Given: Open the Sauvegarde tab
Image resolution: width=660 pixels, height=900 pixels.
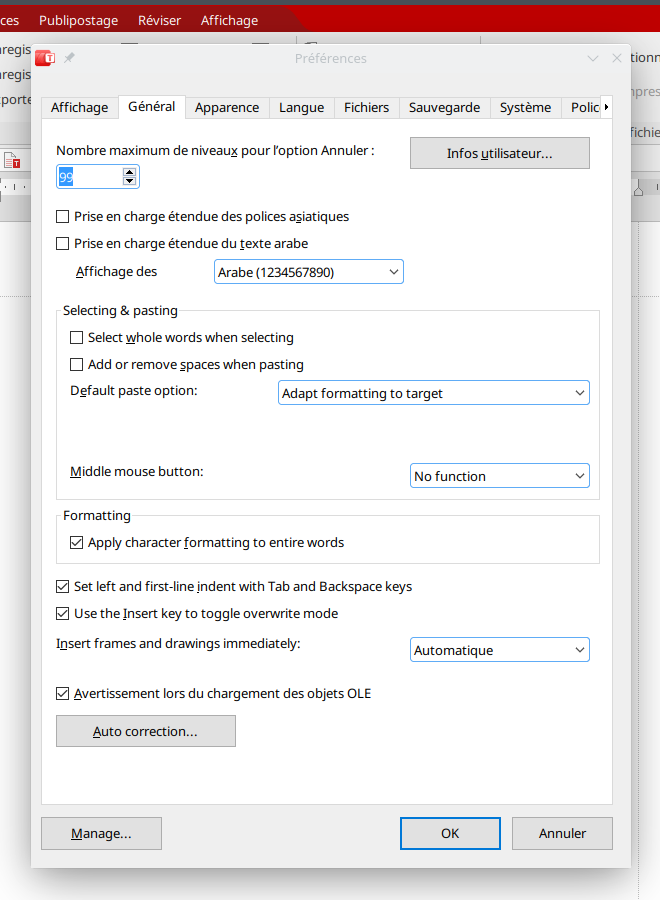Looking at the screenshot, I should pos(444,108).
